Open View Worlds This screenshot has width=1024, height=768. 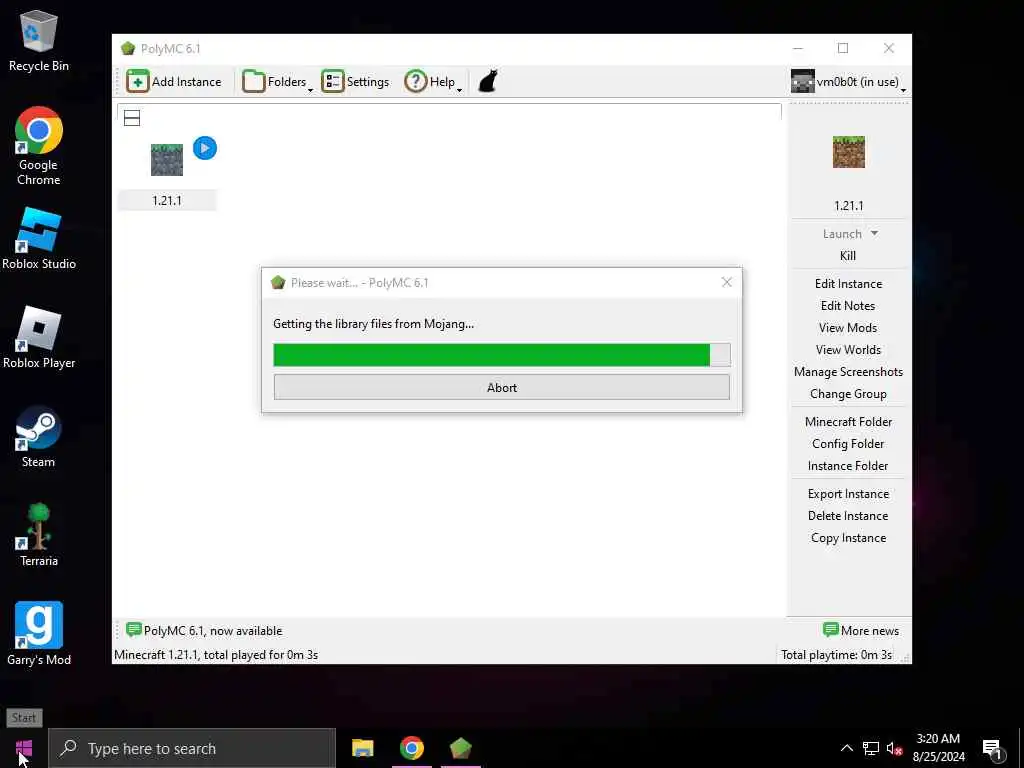848,350
